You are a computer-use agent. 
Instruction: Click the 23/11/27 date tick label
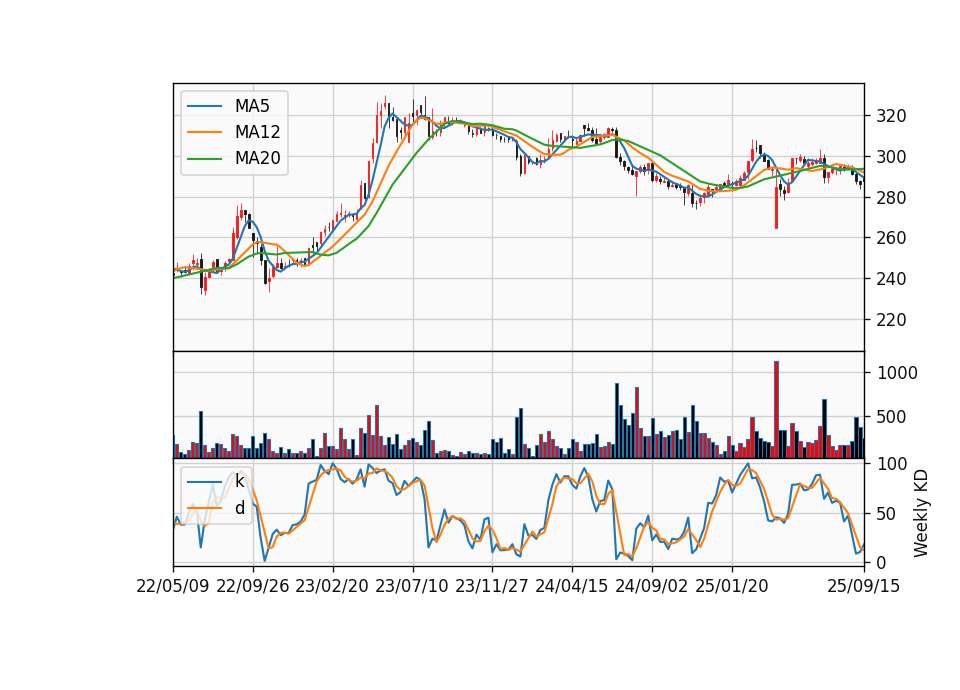(x=492, y=586)
